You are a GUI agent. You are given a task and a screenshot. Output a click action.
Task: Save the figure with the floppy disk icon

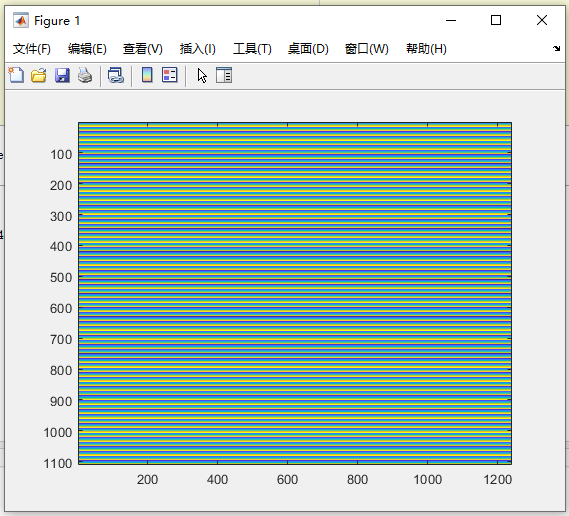(62, 75)
